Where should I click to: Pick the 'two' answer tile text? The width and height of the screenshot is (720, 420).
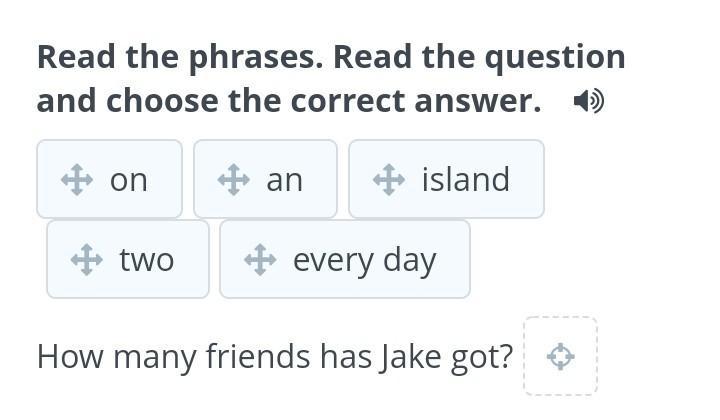[146, 260]
